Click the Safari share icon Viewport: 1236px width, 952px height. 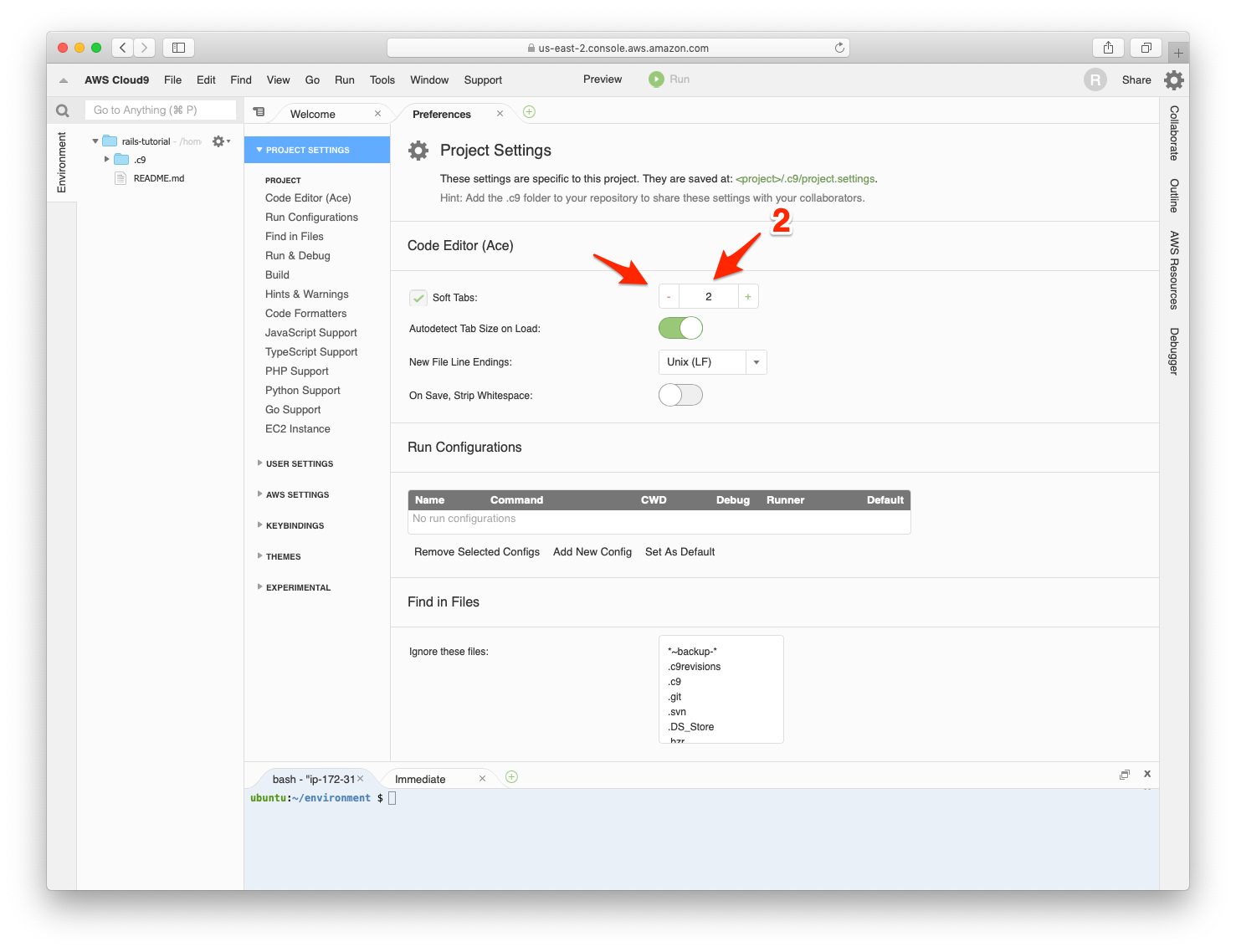(1108, 48)
